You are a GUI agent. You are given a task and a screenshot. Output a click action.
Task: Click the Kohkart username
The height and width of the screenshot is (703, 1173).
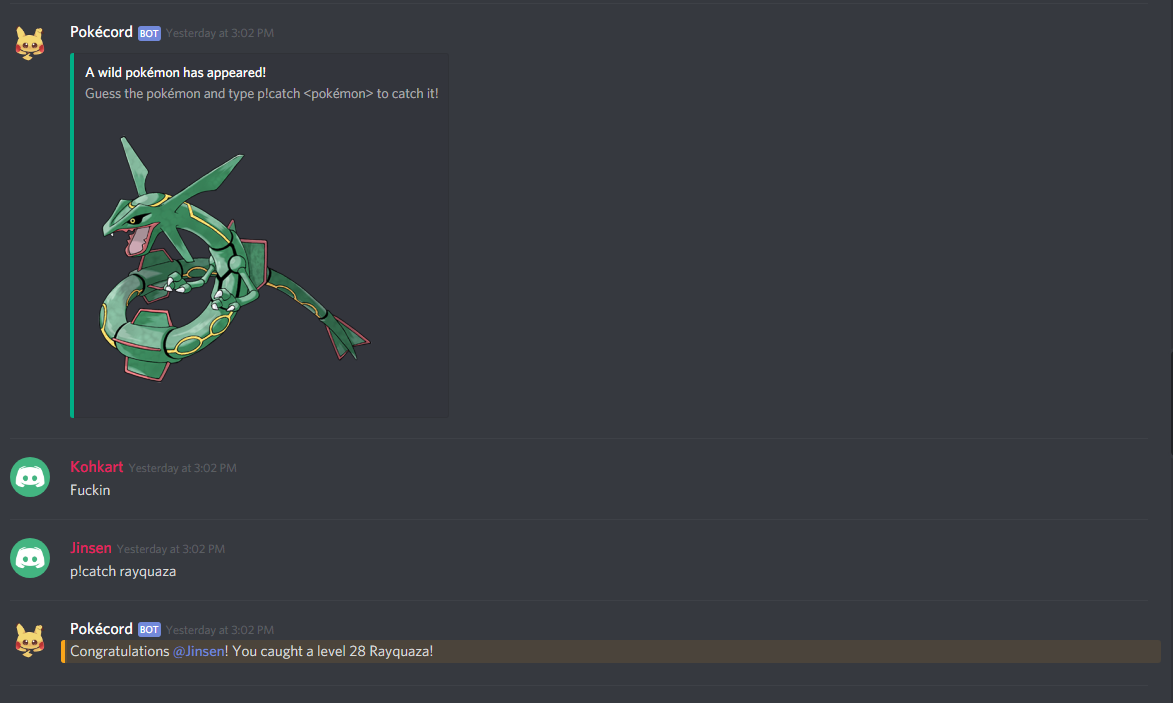pos(97,467)
